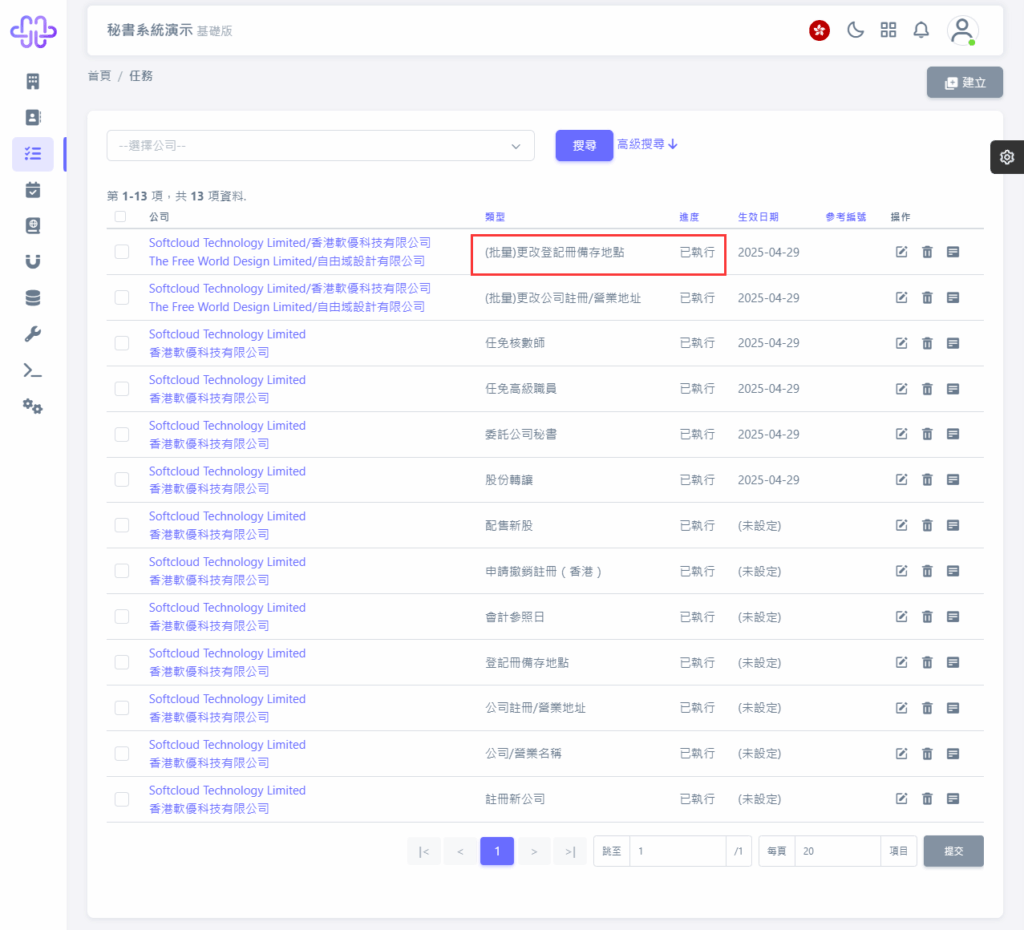Screen dimensions: 1024x930
Task: View details of 委託公司秘書 task
Action: [x=953, y=434]
